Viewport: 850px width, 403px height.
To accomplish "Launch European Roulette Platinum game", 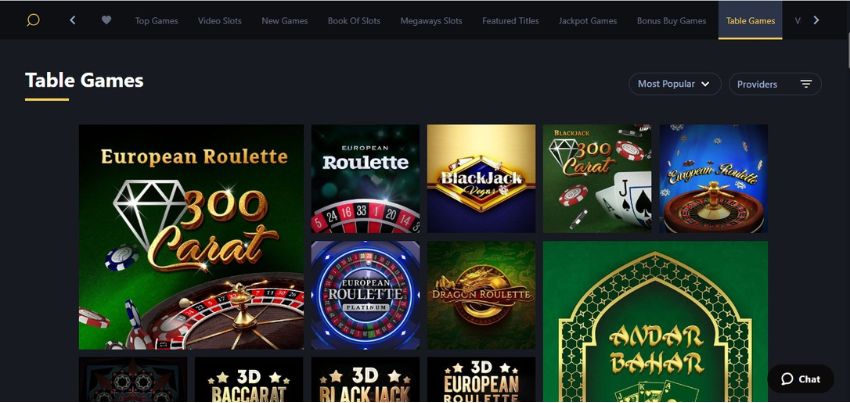I will pyautogui.click(x=365, y=295).
